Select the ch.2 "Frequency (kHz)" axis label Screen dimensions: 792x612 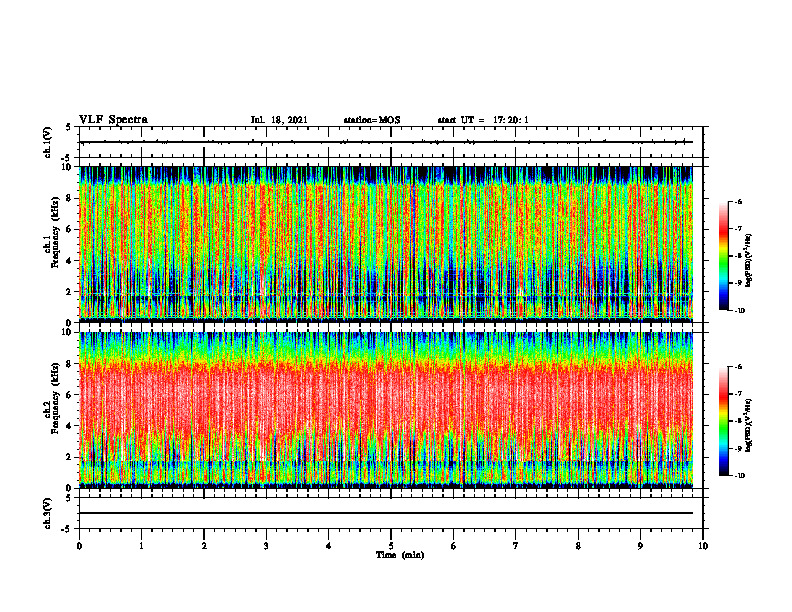[55, 399]
